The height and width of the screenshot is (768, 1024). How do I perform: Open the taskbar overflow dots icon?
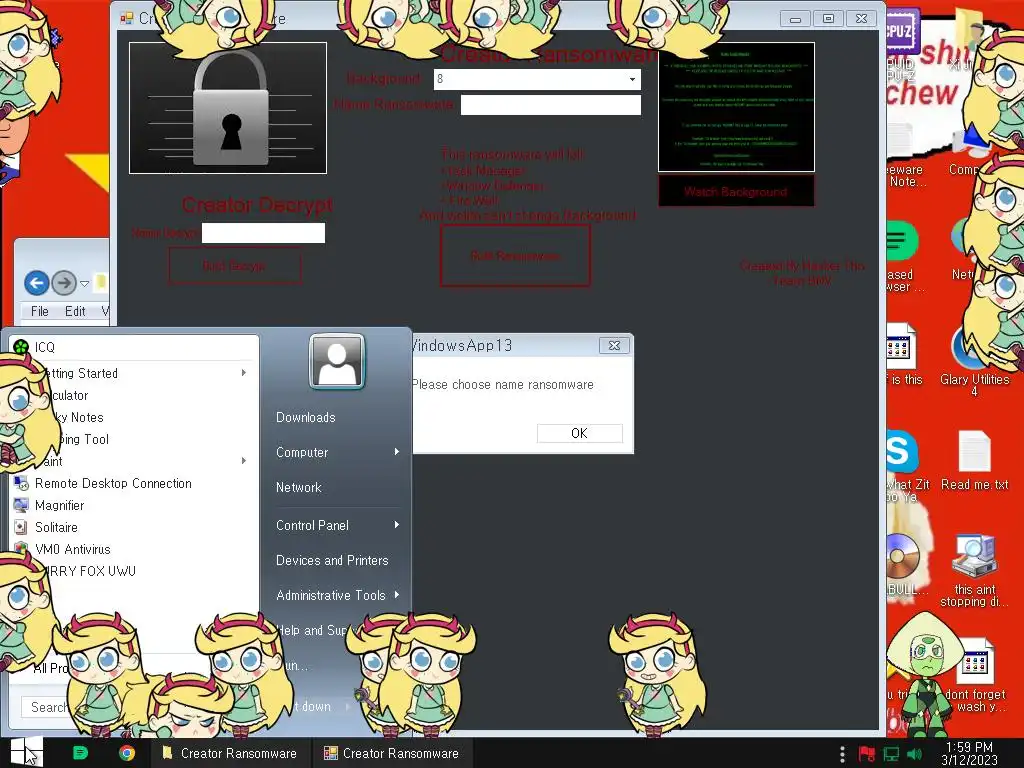(x=842, y=754)
